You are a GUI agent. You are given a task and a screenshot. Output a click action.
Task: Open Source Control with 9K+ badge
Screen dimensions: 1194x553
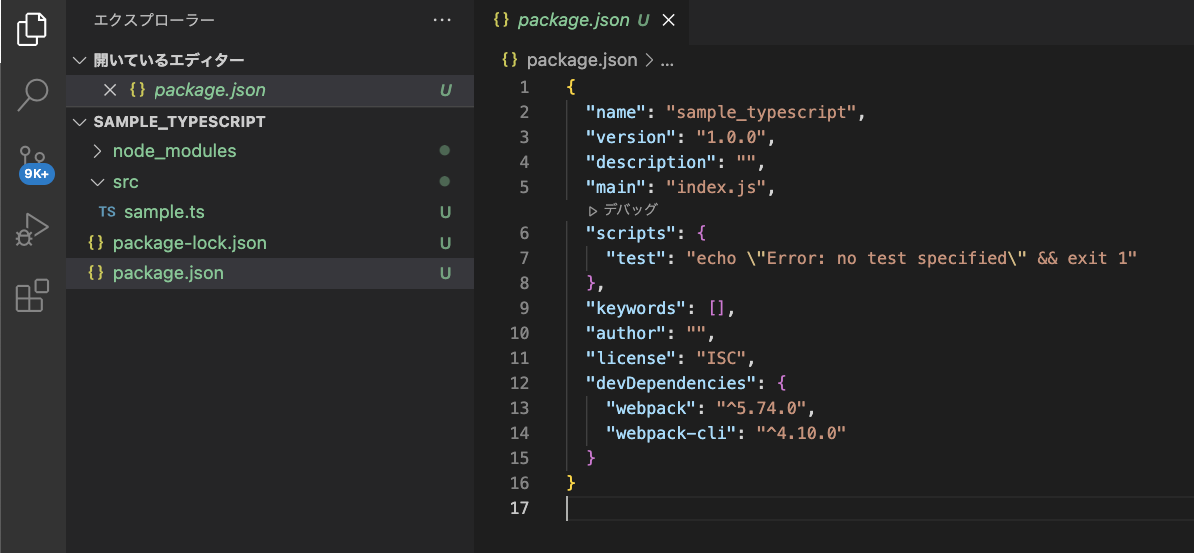click(x=34, y=163)
